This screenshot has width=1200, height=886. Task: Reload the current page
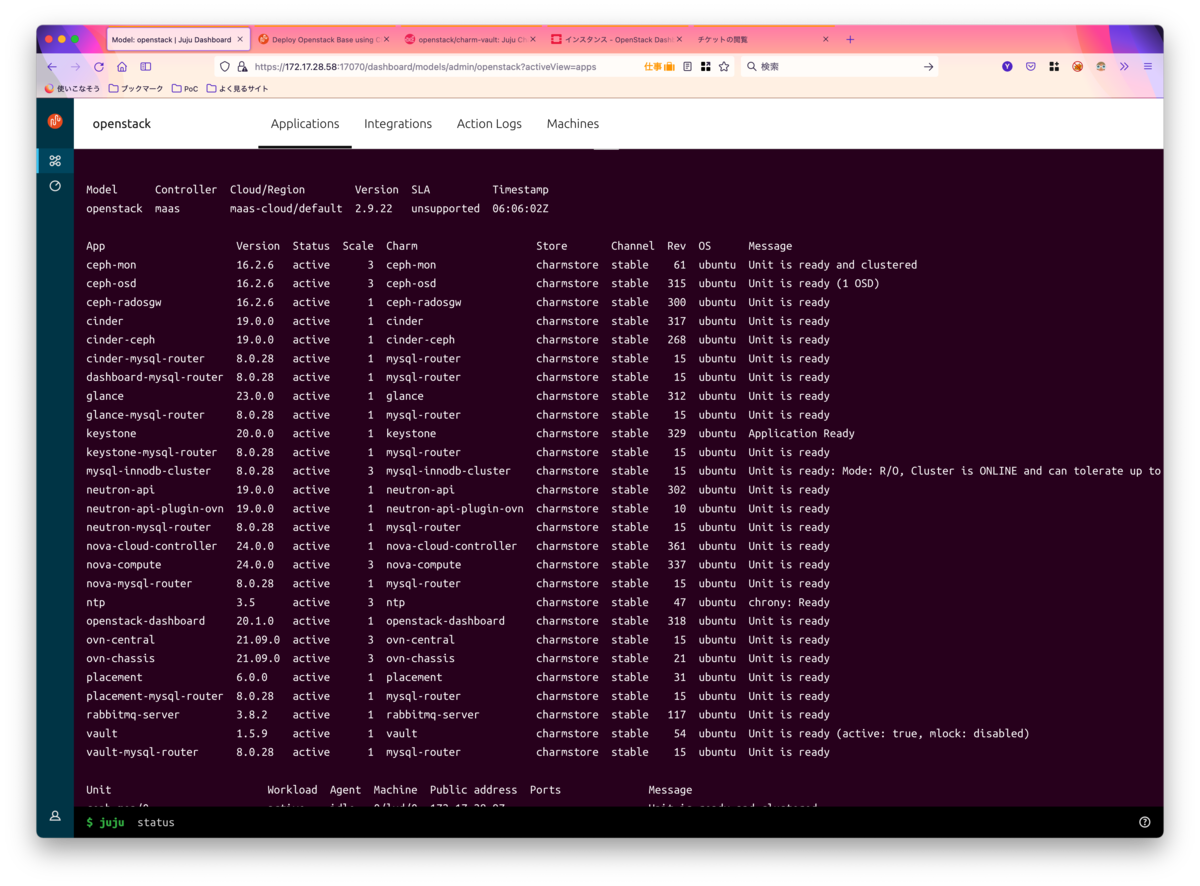pyautogui.click(x=98, y=67)
